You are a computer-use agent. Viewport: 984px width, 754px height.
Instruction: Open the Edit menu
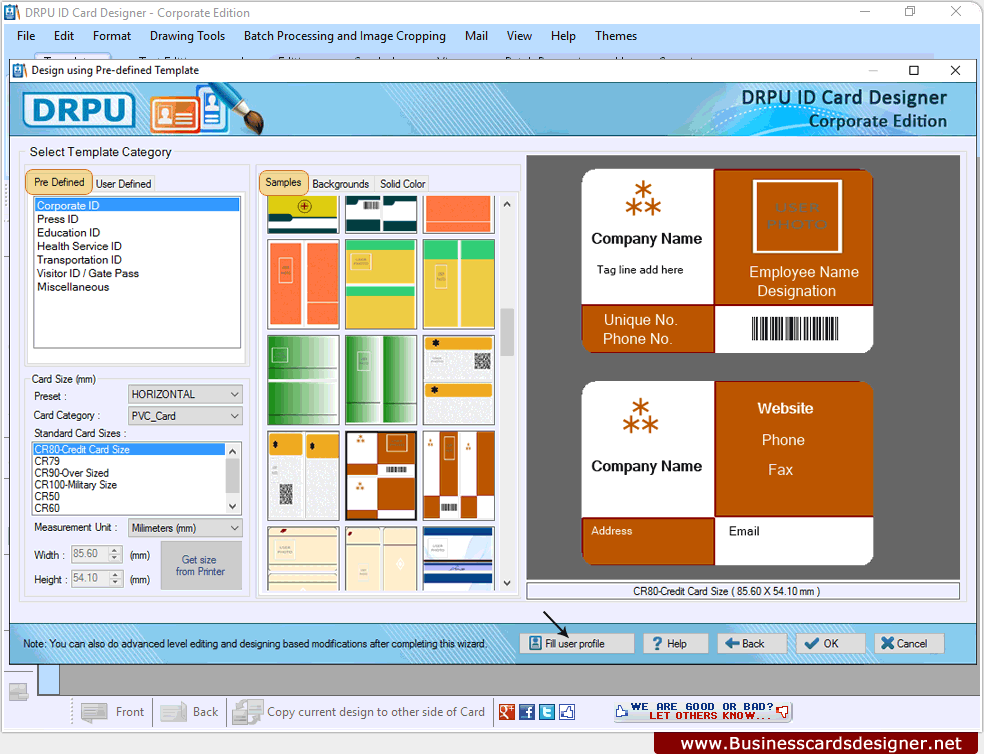63,36
